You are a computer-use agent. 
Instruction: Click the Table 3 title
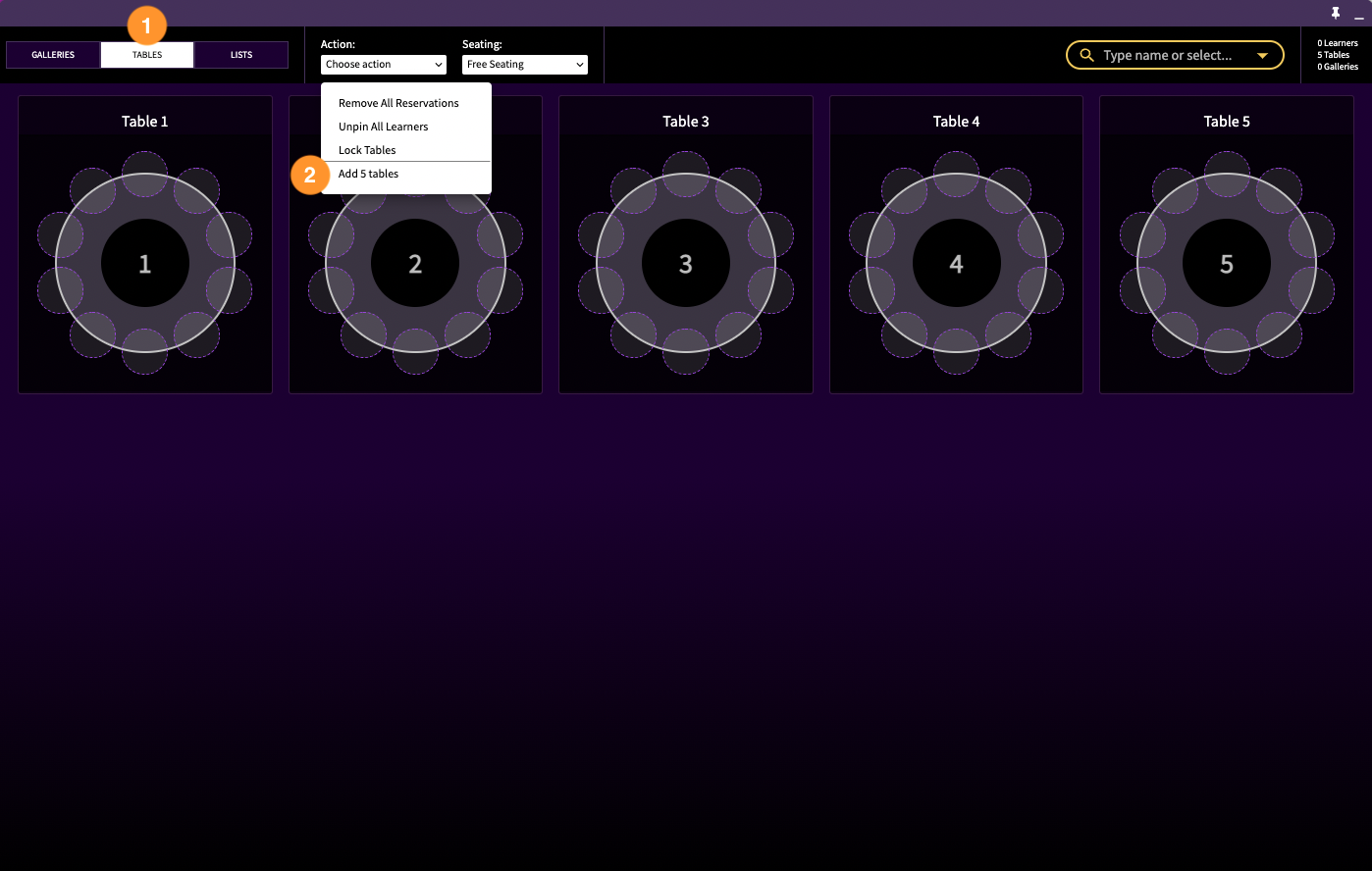tap(686, 122)
